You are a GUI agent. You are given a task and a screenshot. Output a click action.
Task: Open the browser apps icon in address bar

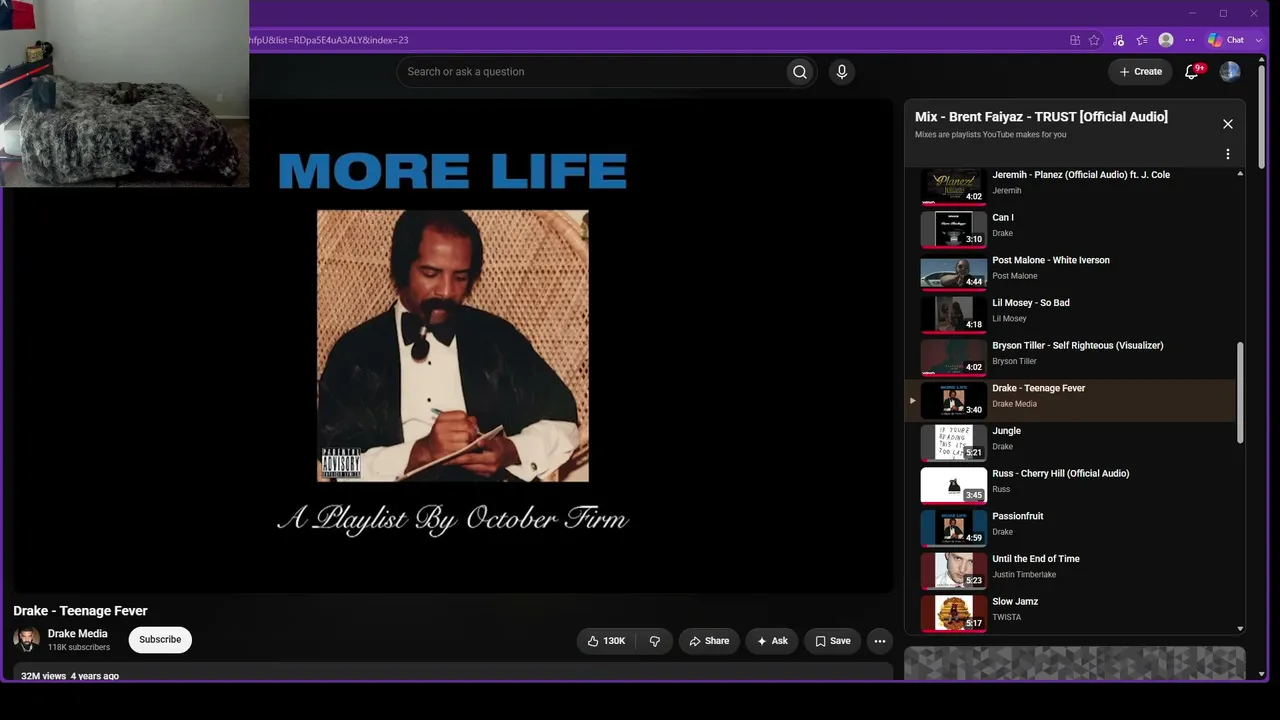pos(1075,40)
